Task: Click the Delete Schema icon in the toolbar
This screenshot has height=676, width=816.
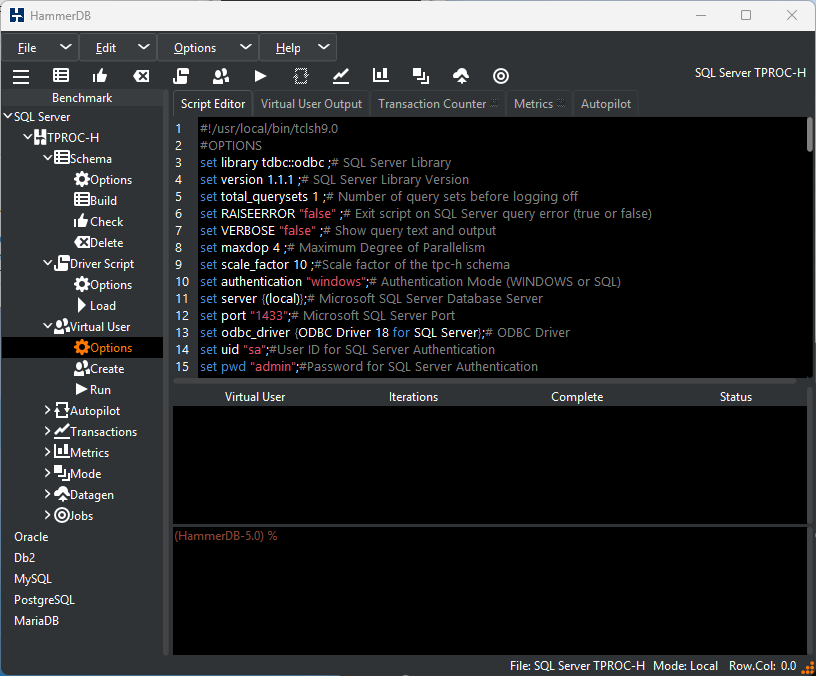Action: click(141, 76)
